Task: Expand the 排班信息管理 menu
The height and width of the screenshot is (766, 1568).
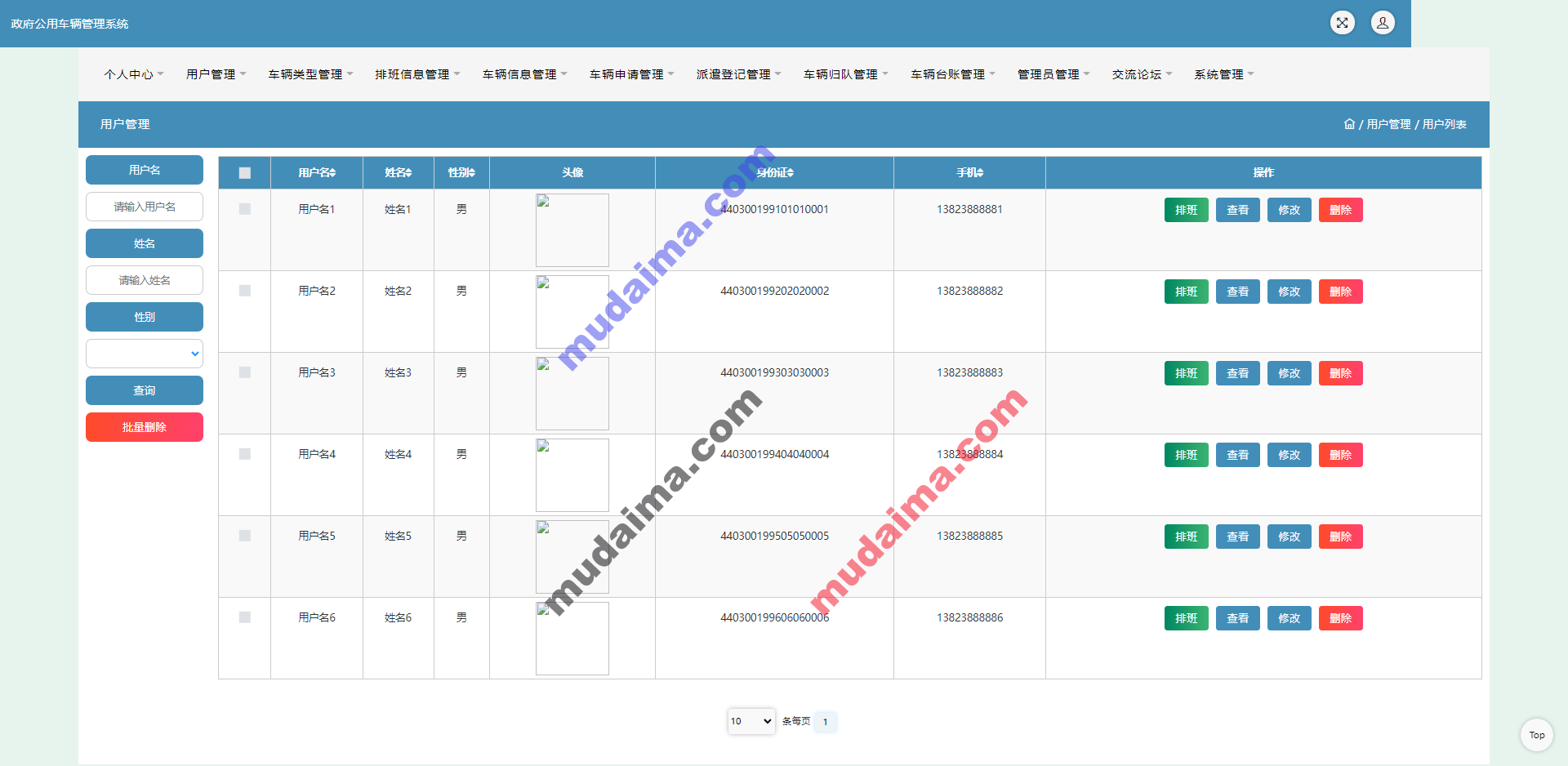Action: (417, 74)
